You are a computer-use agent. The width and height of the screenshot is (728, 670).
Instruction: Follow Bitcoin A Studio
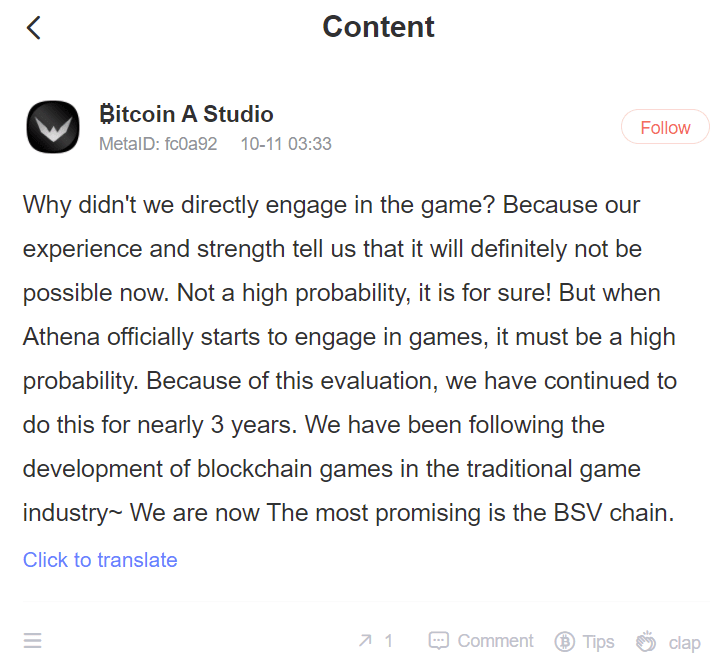coord(665,127)
